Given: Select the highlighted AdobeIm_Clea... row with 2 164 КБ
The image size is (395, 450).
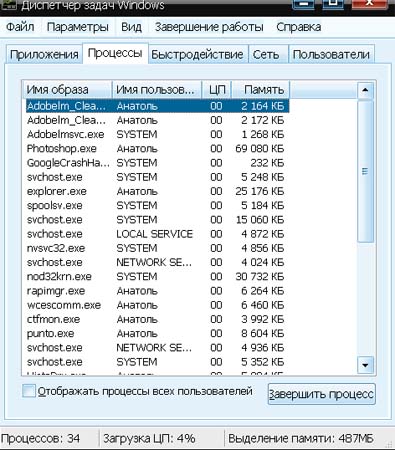Looking at the screenshot, I should click(157, 106).
